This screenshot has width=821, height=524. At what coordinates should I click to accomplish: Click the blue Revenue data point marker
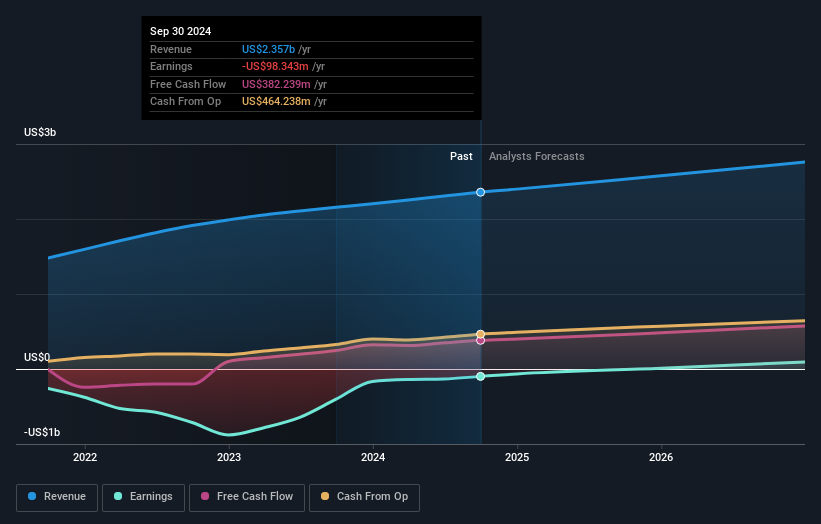tap(480, 192)
